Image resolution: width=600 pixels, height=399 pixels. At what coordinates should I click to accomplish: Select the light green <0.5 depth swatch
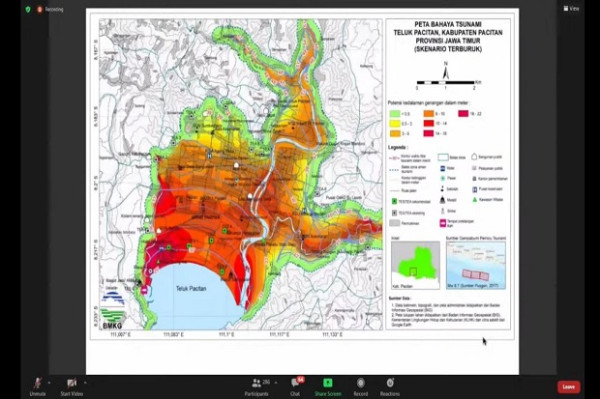click(x=395, y=114)
